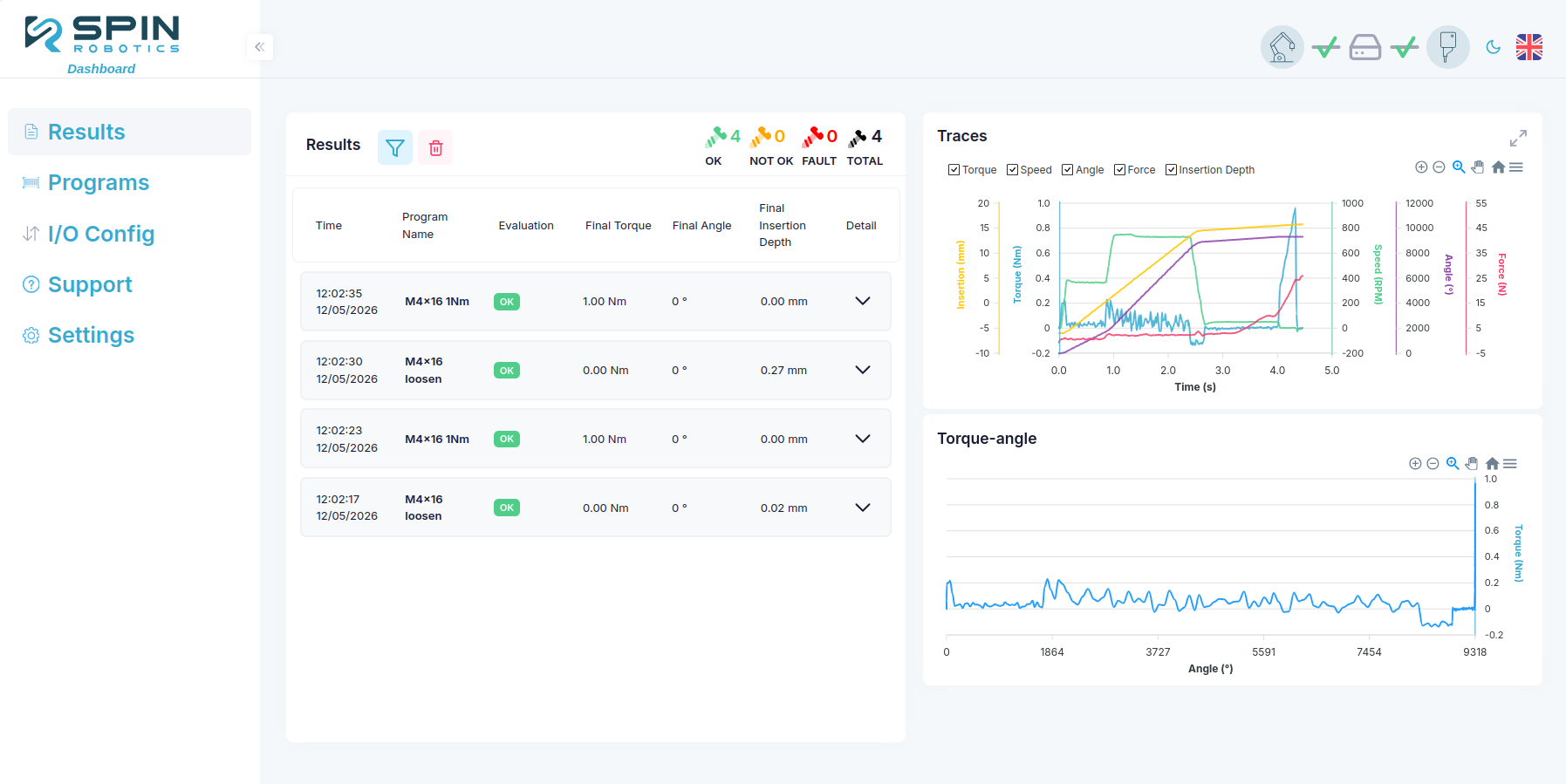
Task: Click the robot arm status icon
Action: click(x=1282, y=47)
